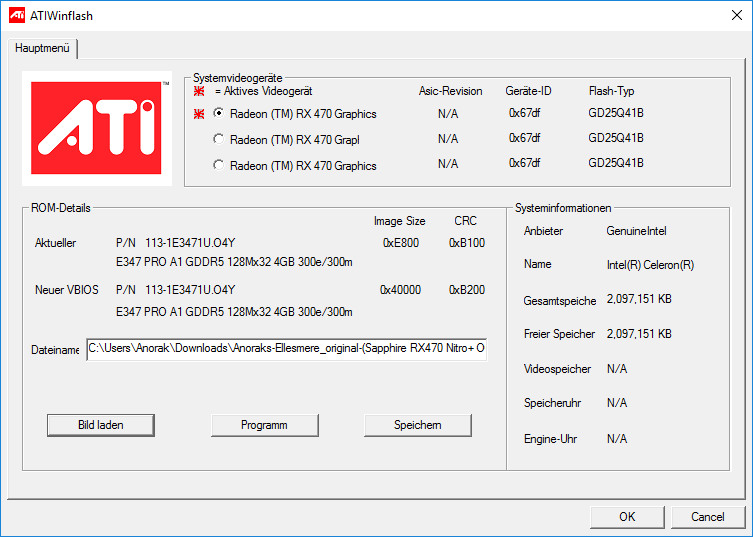The image size is (753, 537).
Task: Save the ROM with the Speichern button
Action: (417, 425)
